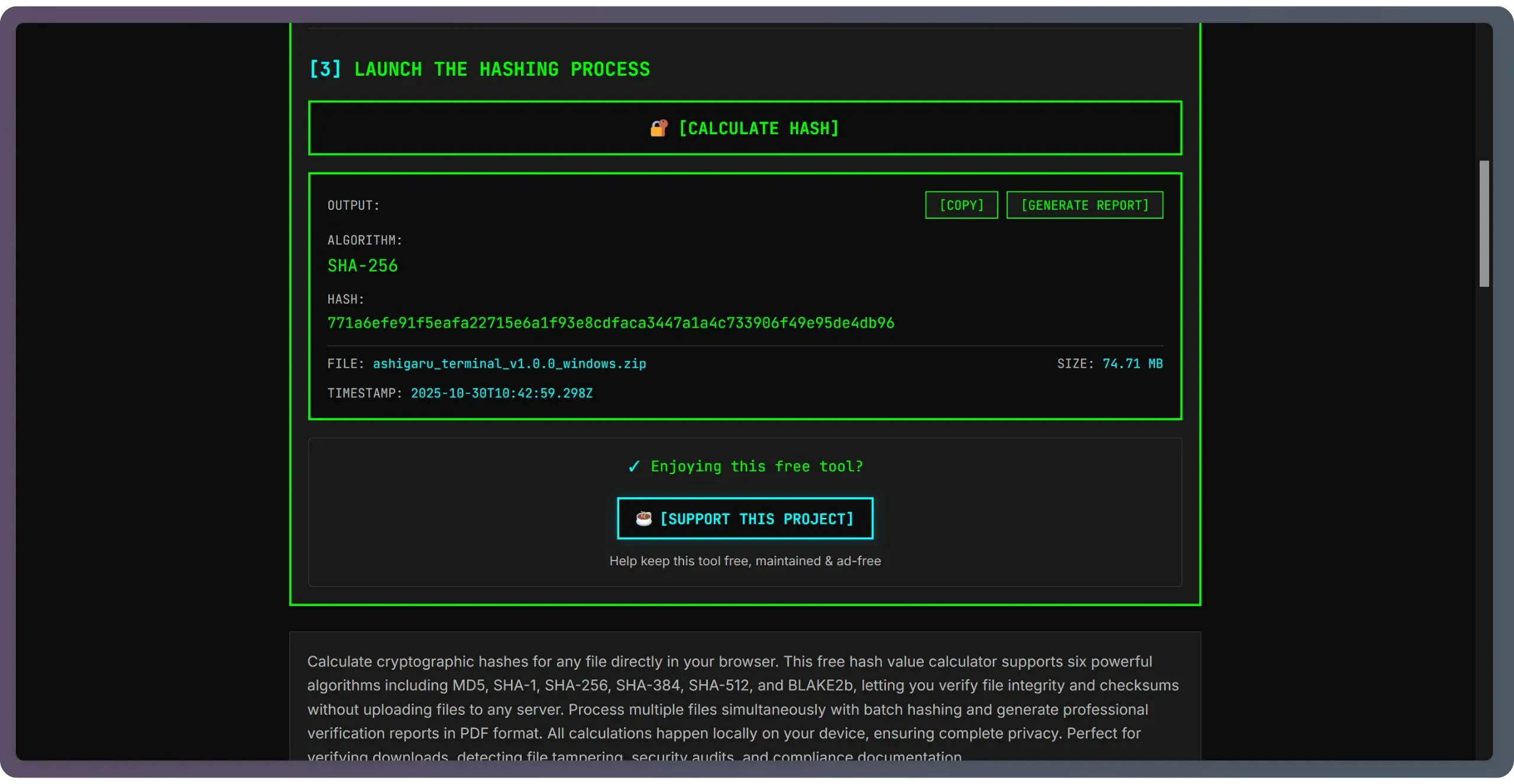The width and height of the screenshot is (1514, 784).
Task: Click the [GENERATE REPORT] button
Action: pyautogui.click(x=1084, y=205)
